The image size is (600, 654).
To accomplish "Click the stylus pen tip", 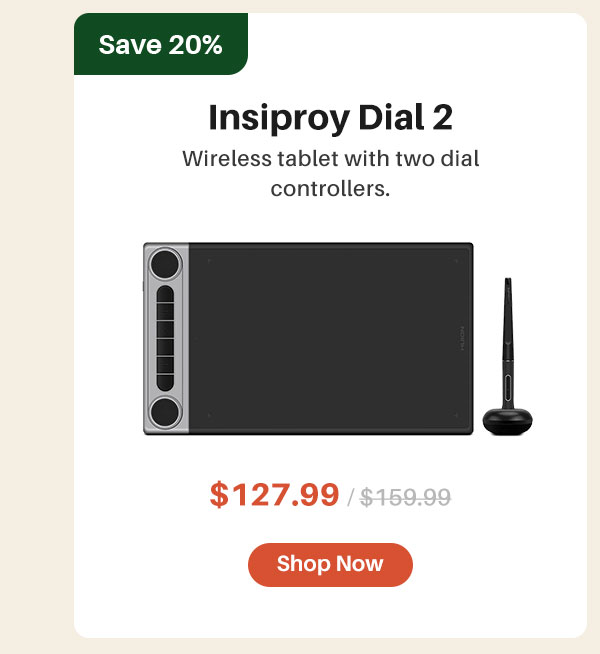I will [507, 283].
